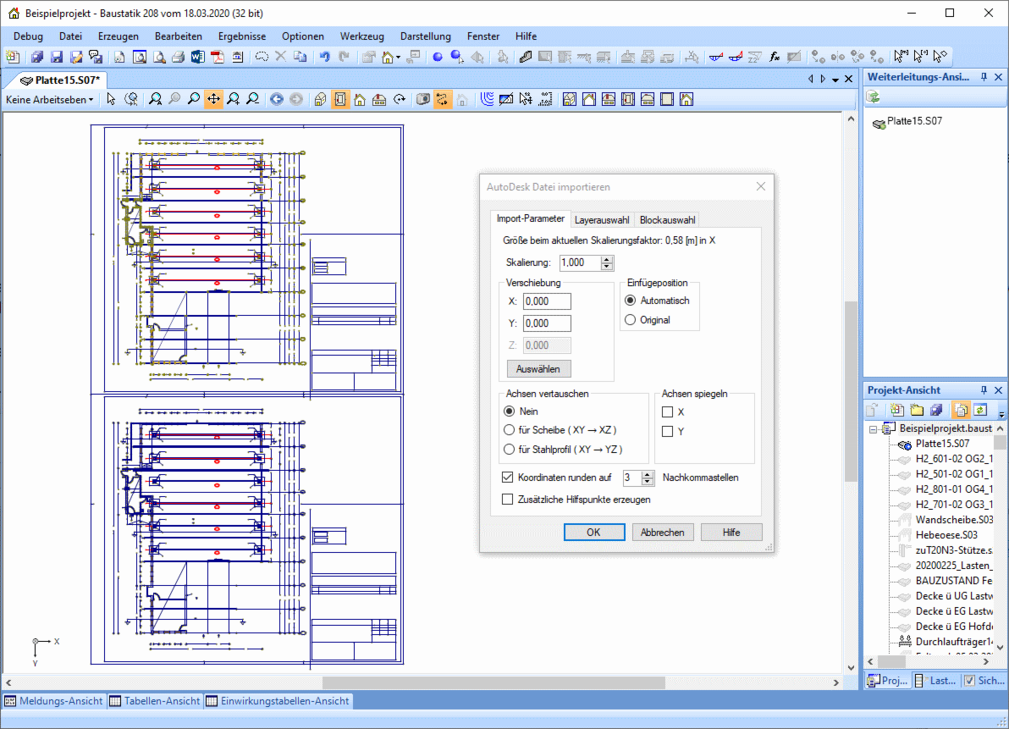Click the print icon in main toolbar
Image resolution: width=1009 pixels, height=729 pixels.
[177, 57]
